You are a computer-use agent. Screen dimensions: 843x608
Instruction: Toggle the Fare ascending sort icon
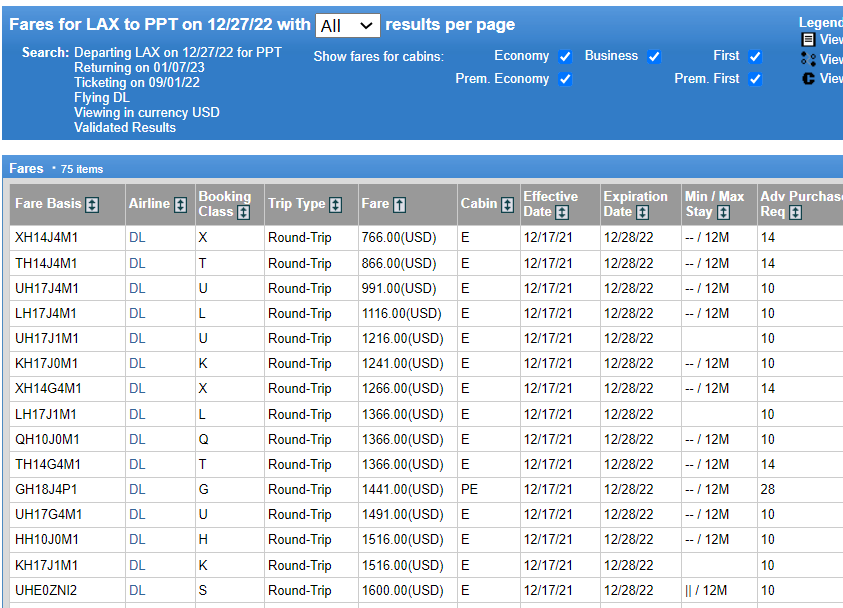tap(399, 205)
